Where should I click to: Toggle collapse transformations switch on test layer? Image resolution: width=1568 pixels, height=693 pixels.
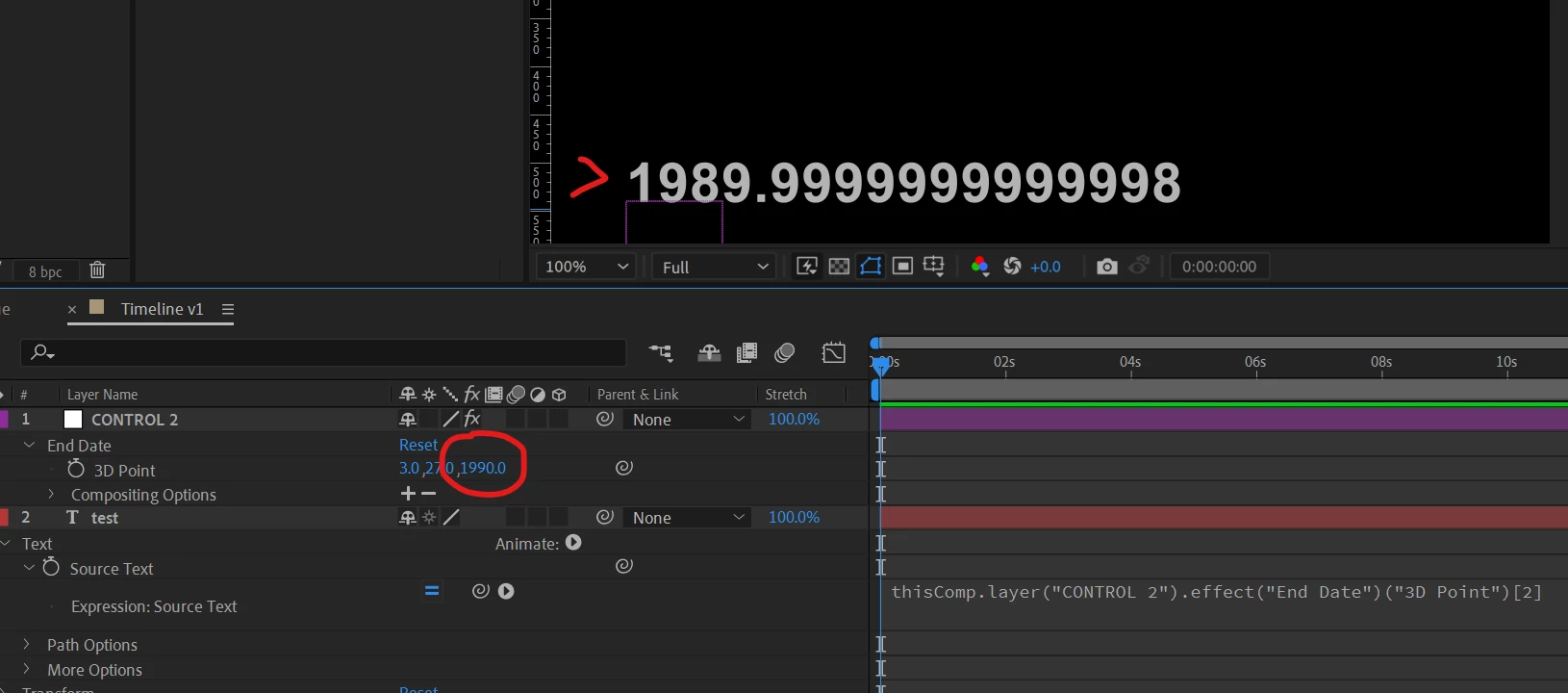[429, 518]
